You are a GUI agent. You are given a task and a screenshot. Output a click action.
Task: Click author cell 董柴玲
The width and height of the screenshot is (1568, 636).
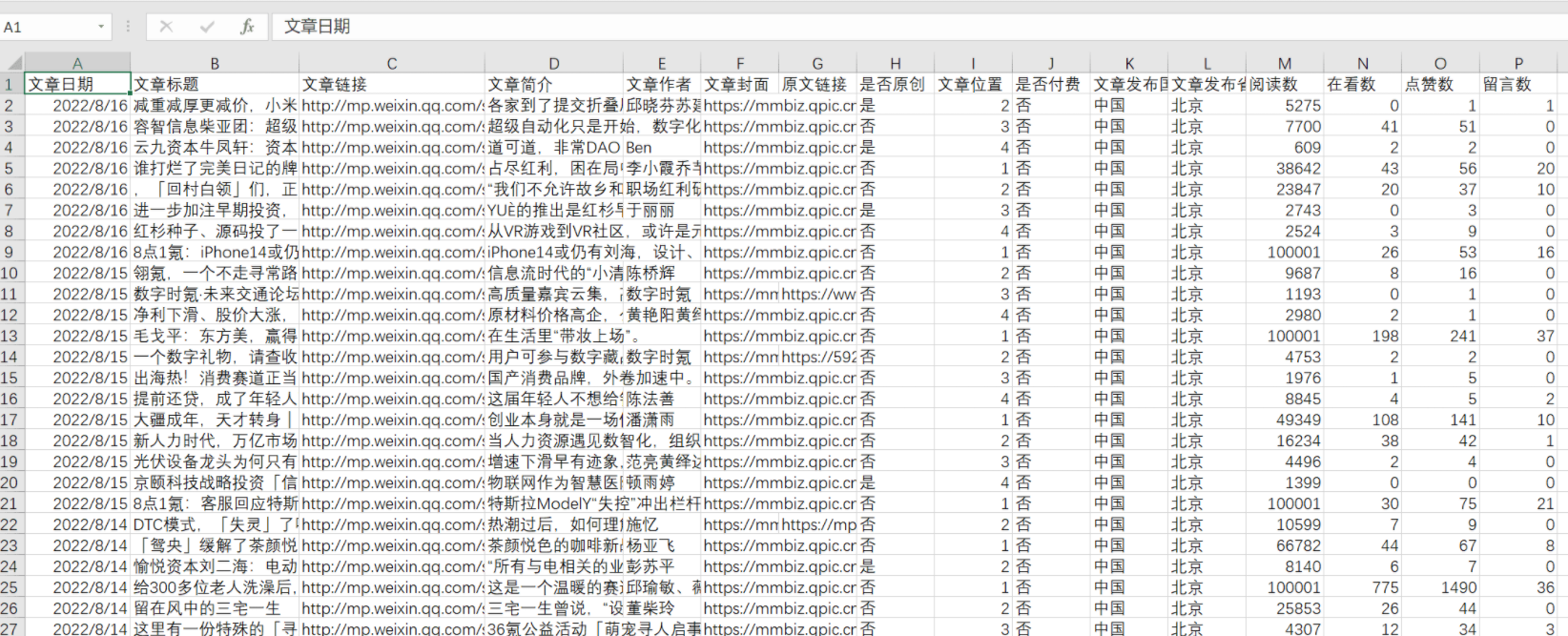click(662, 608)
